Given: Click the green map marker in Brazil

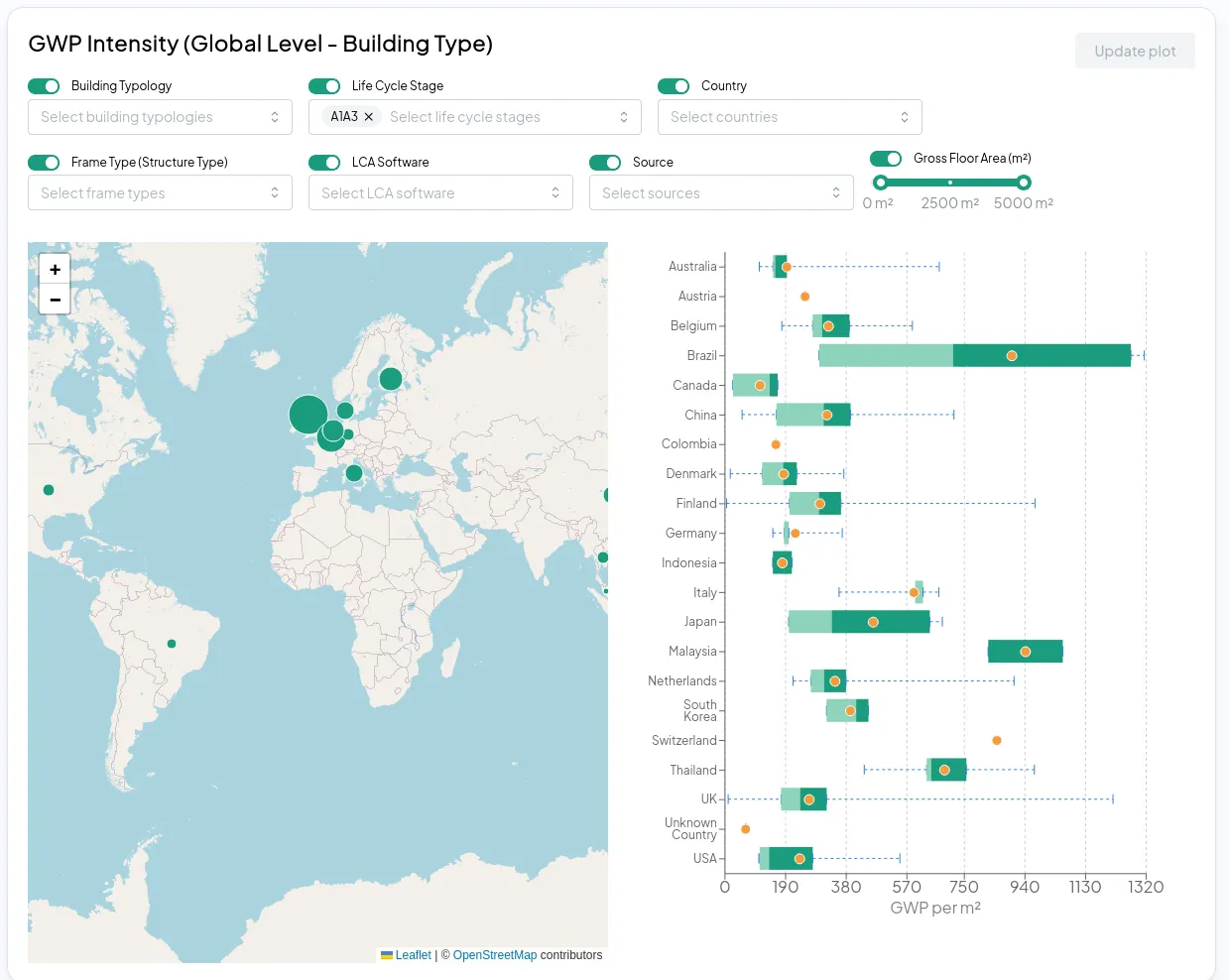Looking at the screenshot, I should coord(172,643).
